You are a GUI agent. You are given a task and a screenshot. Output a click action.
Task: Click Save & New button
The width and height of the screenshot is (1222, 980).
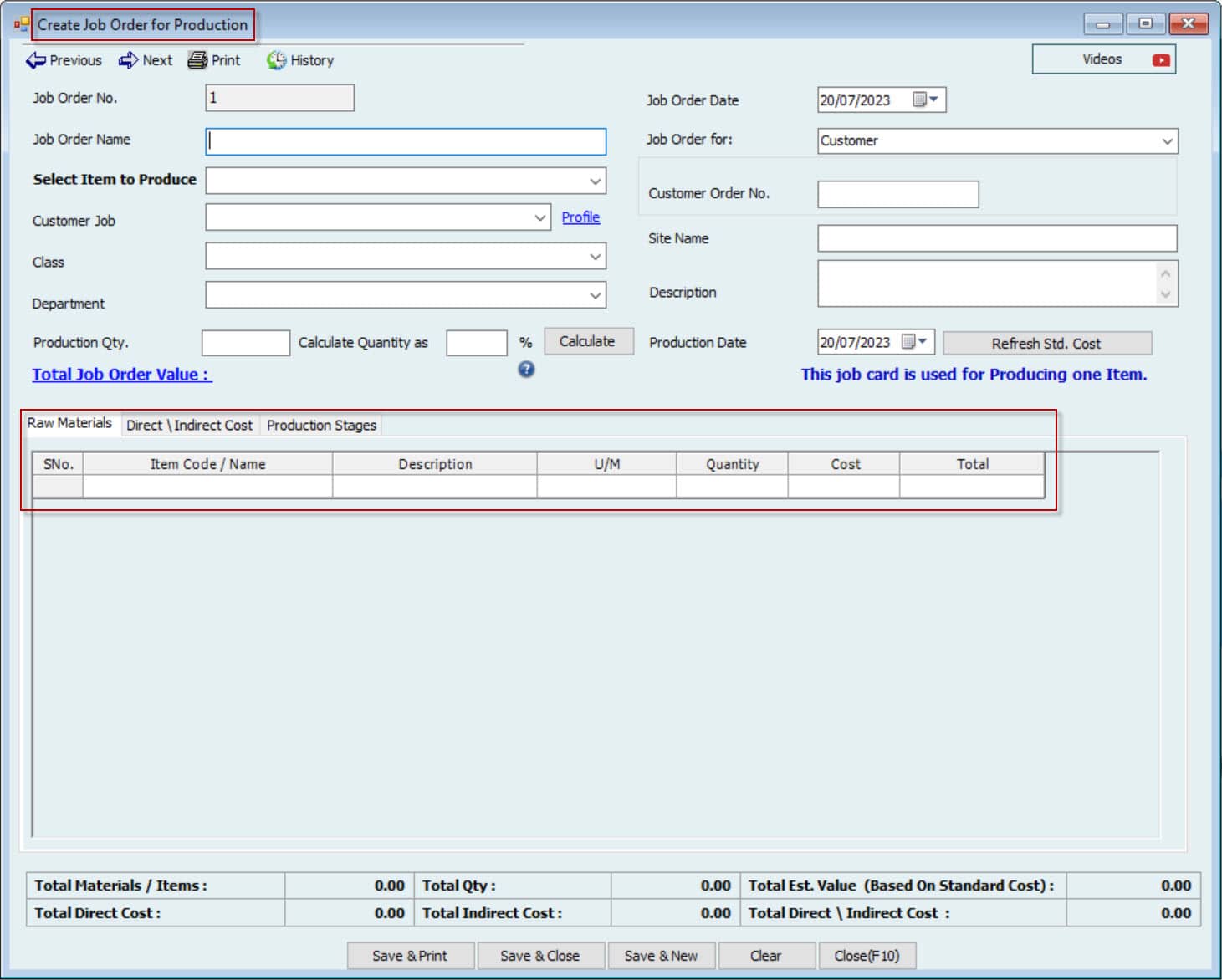pyautogui.click(x=662, y=956)
